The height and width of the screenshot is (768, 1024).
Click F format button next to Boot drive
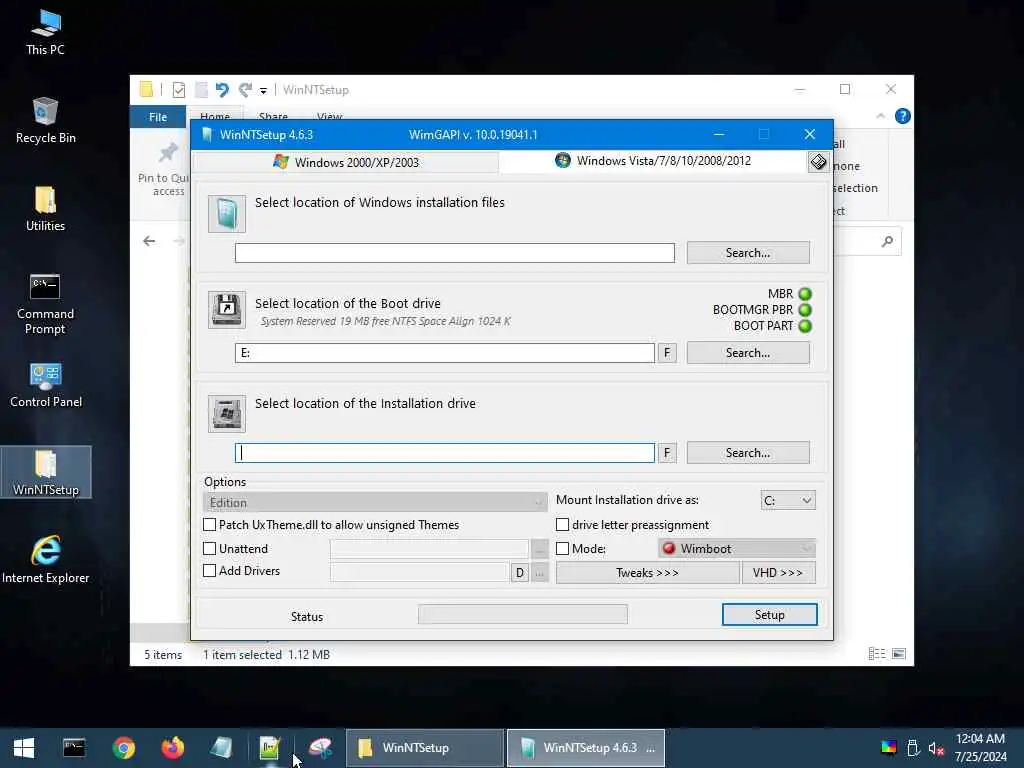pos(667,353)
